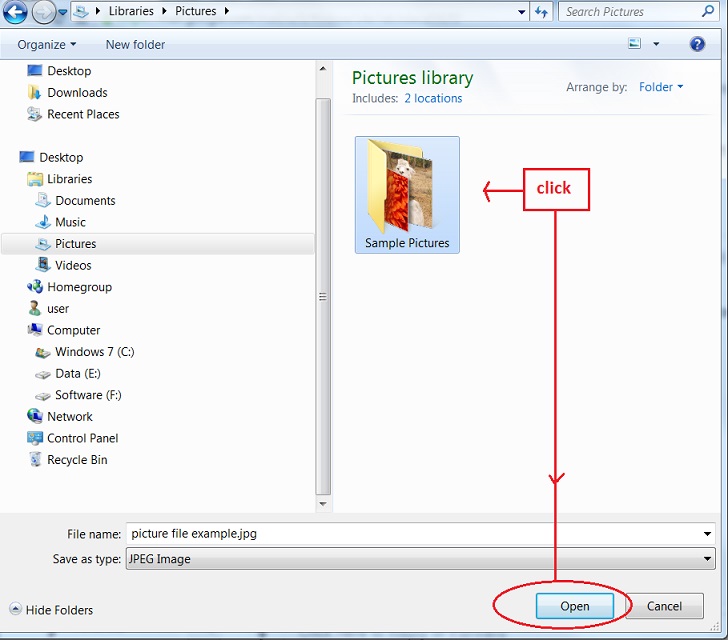Screen dimensions: 728x640
Task: Expand the arrow after Pictures breadcrumb
Action: pos(227,11)
